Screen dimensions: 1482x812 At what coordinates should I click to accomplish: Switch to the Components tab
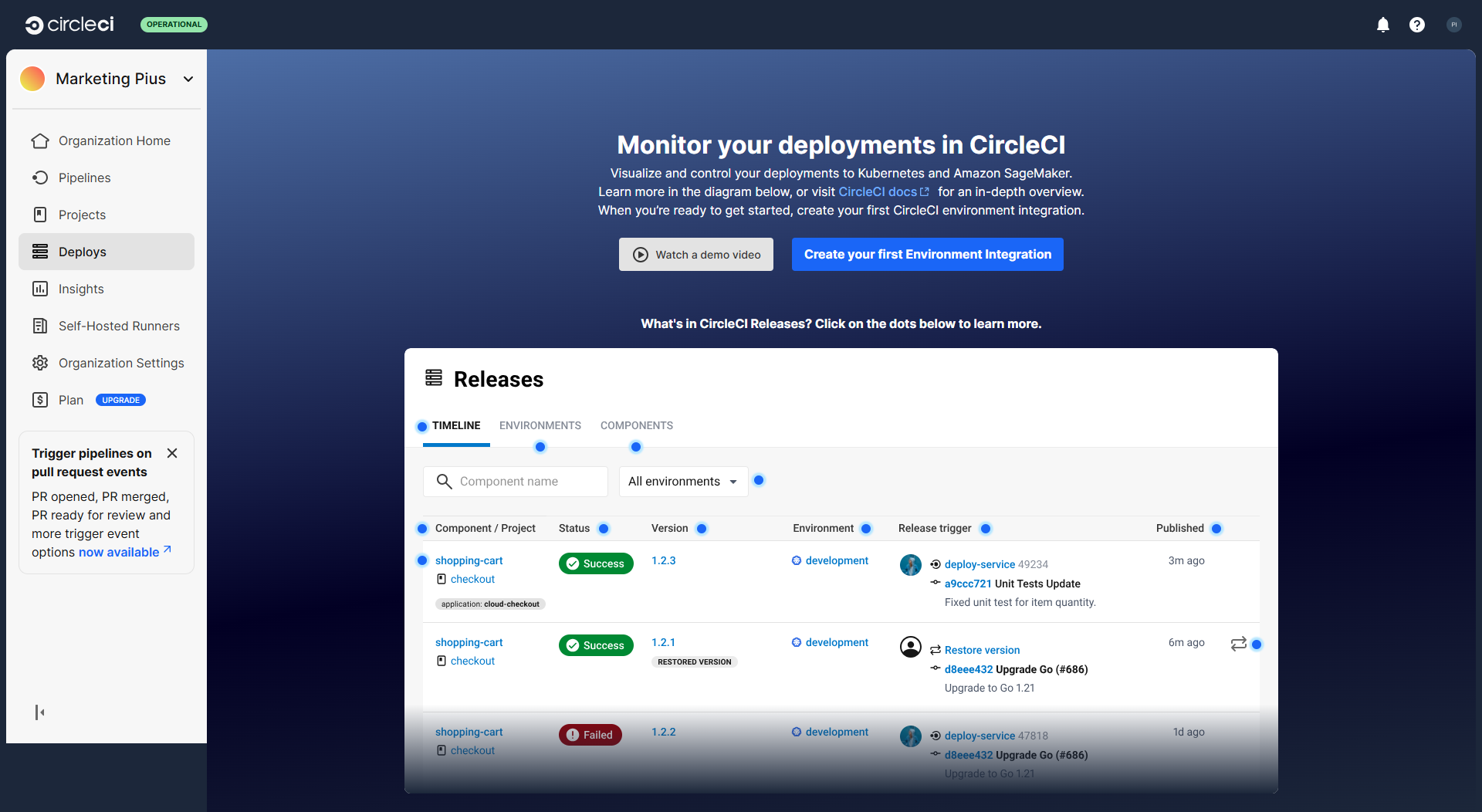(636, 425)
